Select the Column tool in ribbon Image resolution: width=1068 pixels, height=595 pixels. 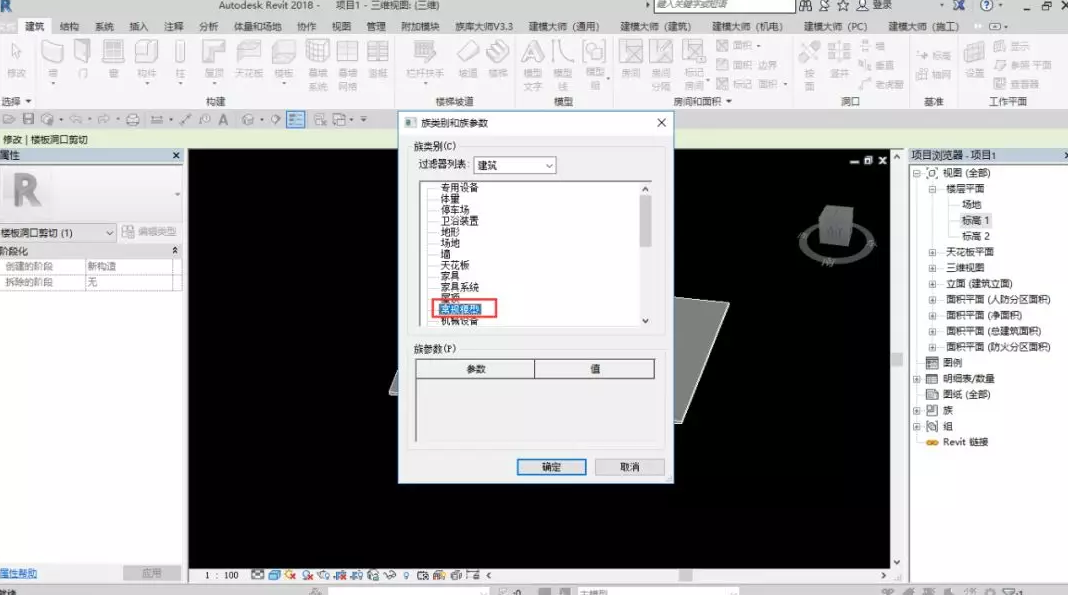pos(180,60)
